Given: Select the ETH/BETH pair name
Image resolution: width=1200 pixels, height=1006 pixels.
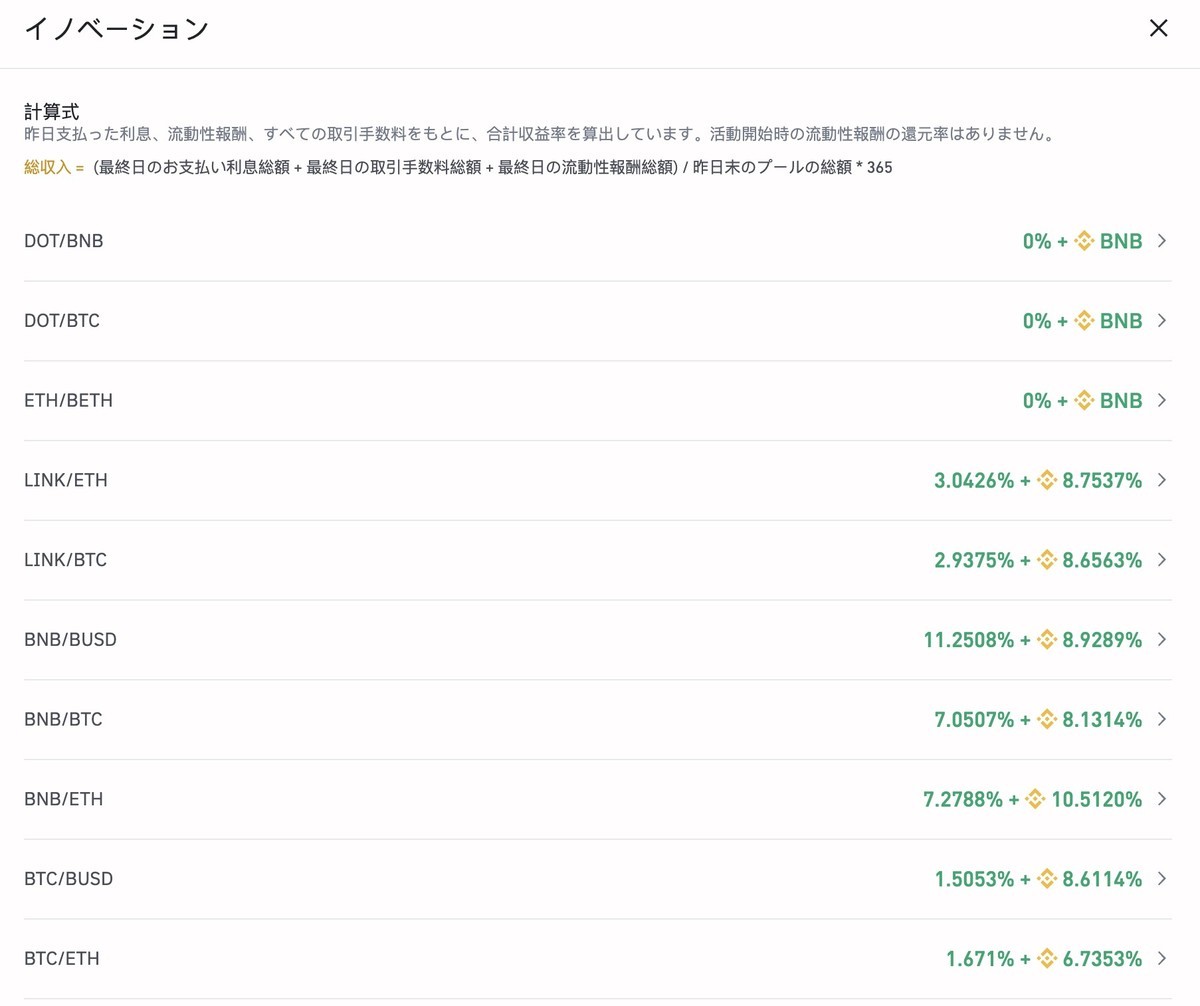Looking at the screenshot, I should (68, 400).
